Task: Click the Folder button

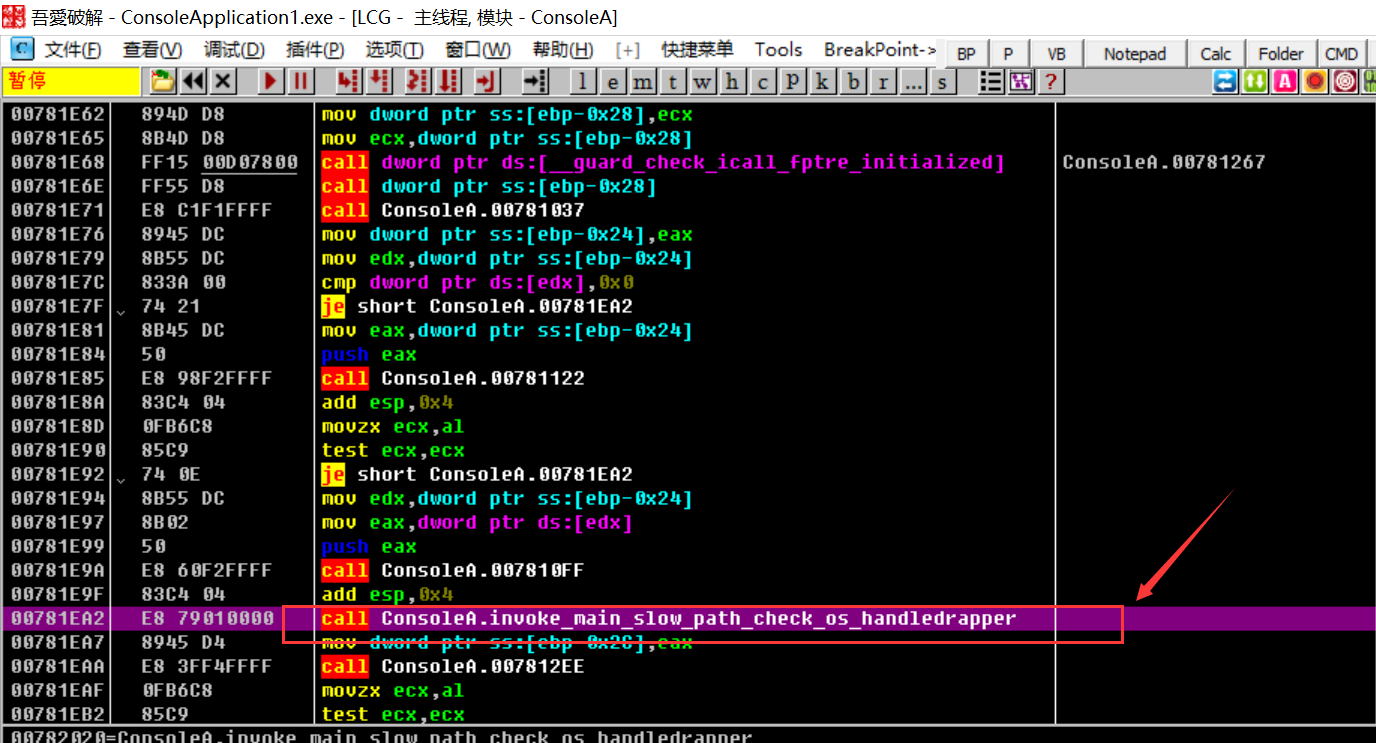Action: tap(1281, 54)
